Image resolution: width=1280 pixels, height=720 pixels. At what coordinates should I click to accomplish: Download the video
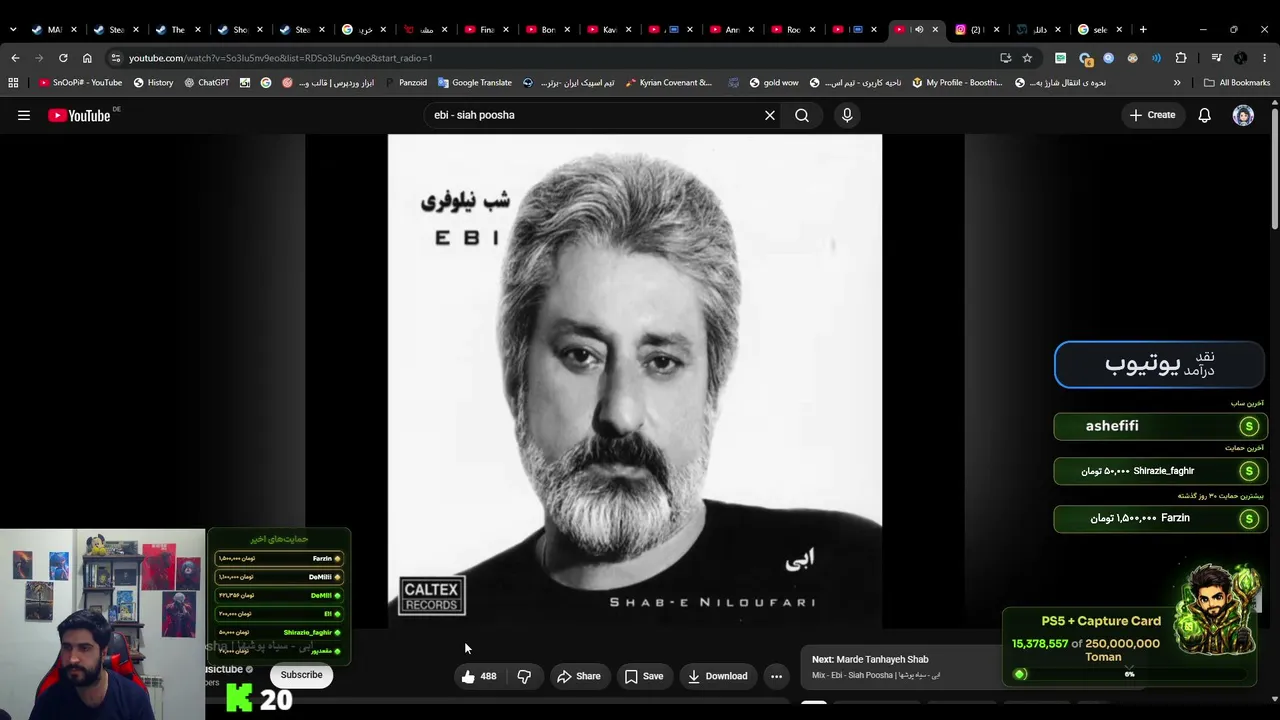pos(717,676)
